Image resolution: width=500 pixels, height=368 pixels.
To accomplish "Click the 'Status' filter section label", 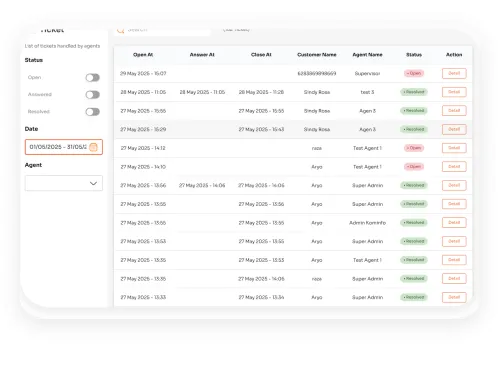I will point(34,60).
